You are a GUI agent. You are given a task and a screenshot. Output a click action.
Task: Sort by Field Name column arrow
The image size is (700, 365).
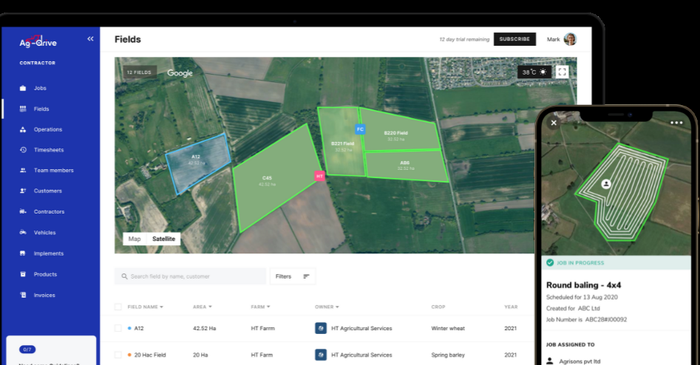[x=161, y=307]
